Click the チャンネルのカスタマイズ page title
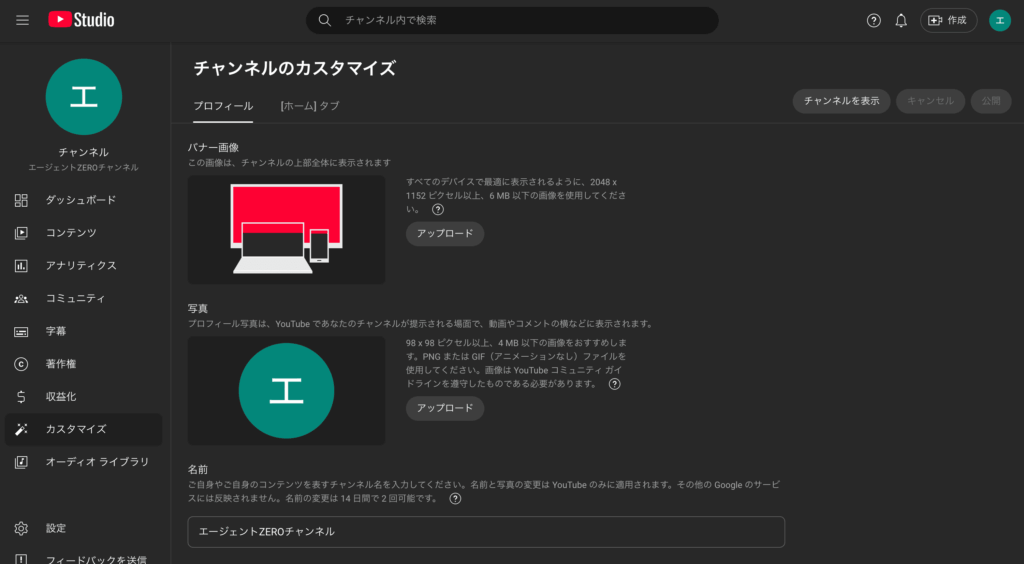Screen dimensions: 1024x564 point(295,69)
